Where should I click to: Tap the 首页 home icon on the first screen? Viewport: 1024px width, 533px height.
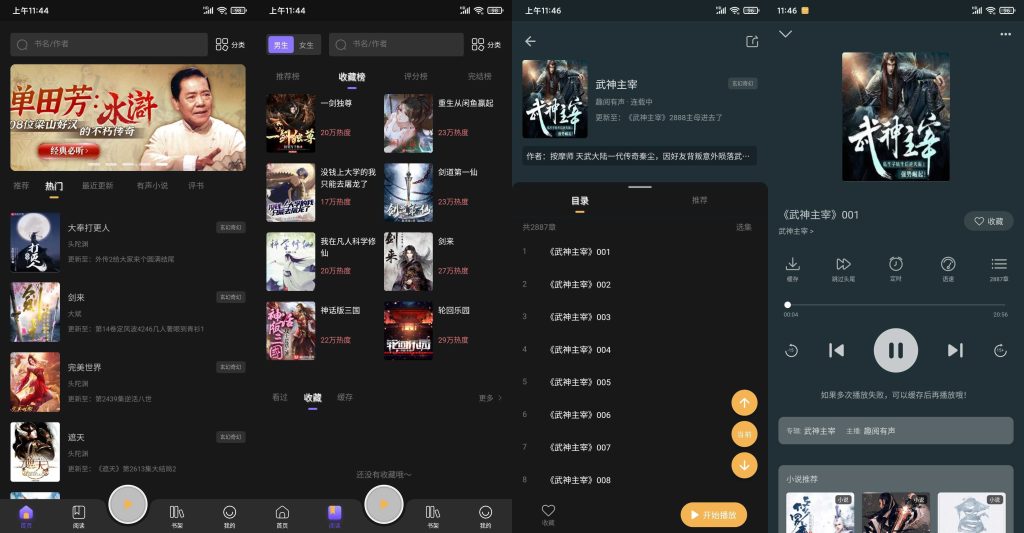pos(26,515)
